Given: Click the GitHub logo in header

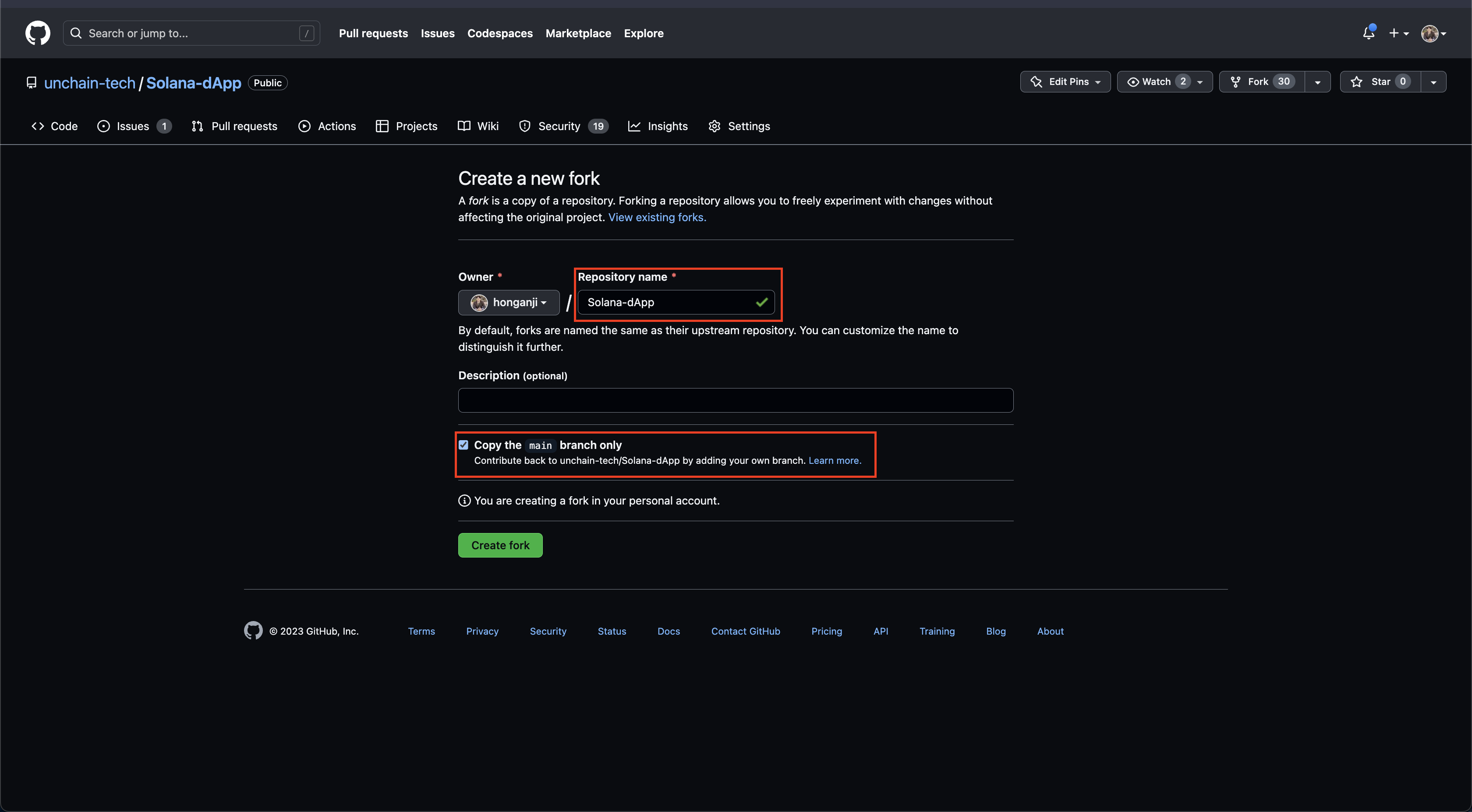Looking at the screenshot, I should pyautogui.click(x=38, y=33).
